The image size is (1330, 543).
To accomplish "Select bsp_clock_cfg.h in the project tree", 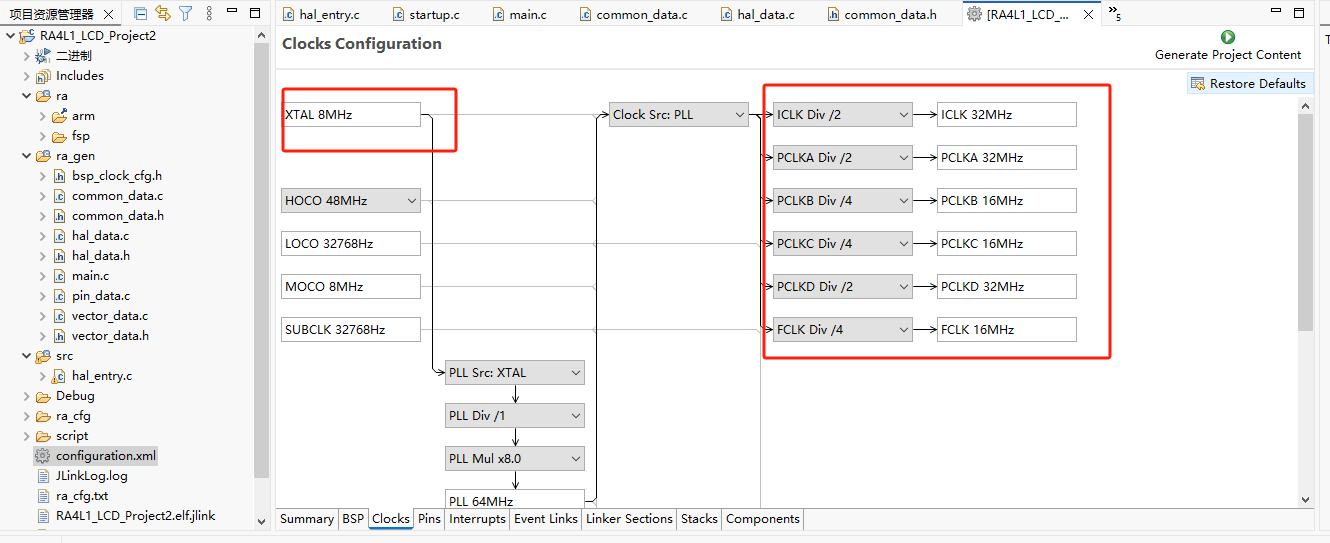I will (116, 176).
